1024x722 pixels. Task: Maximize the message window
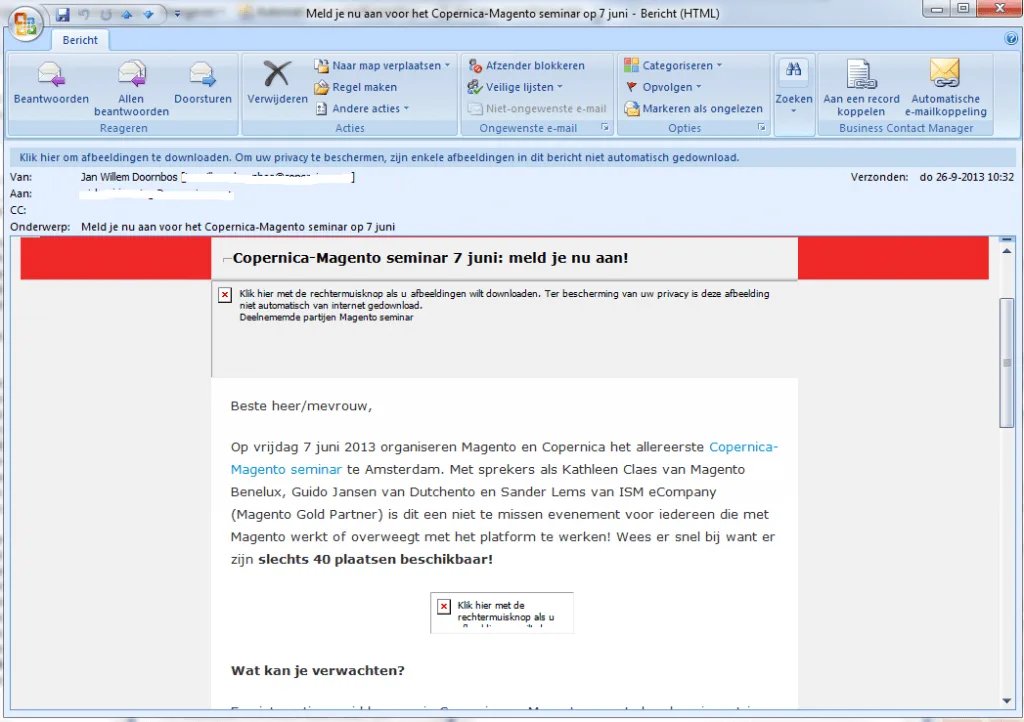pyautogui.click(x=963, y=9)
